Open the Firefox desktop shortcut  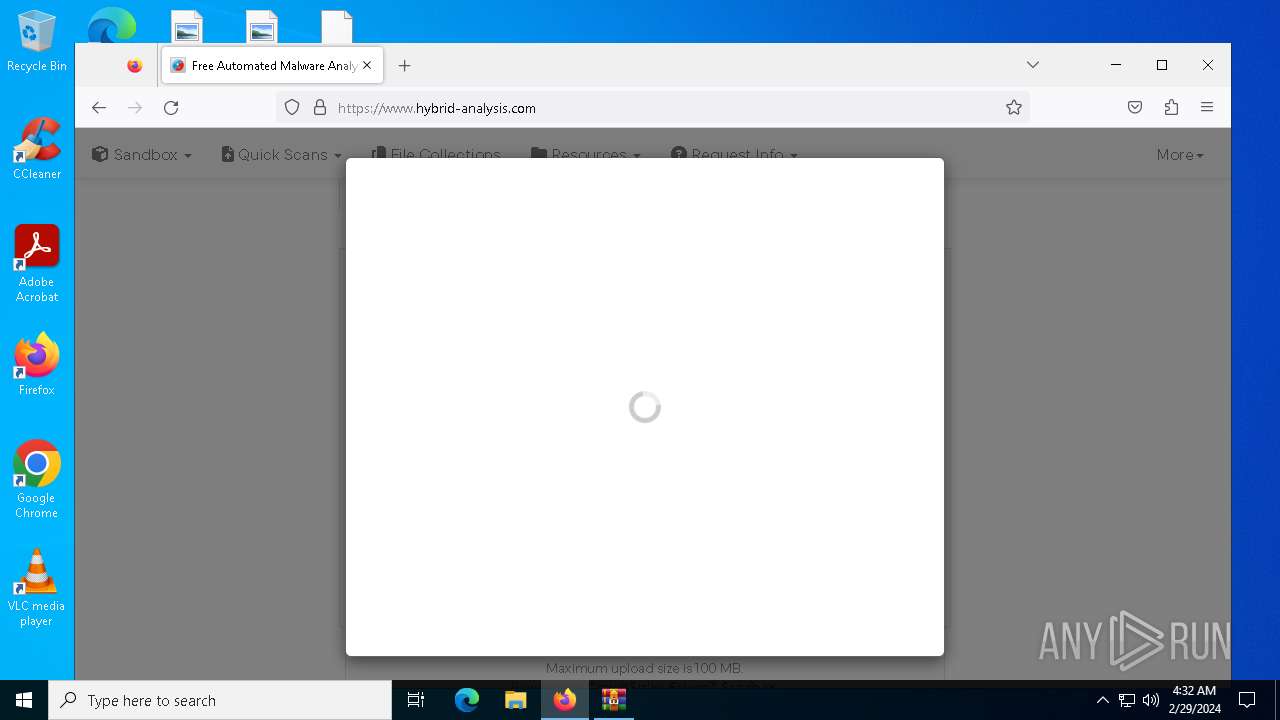point(37,365)
